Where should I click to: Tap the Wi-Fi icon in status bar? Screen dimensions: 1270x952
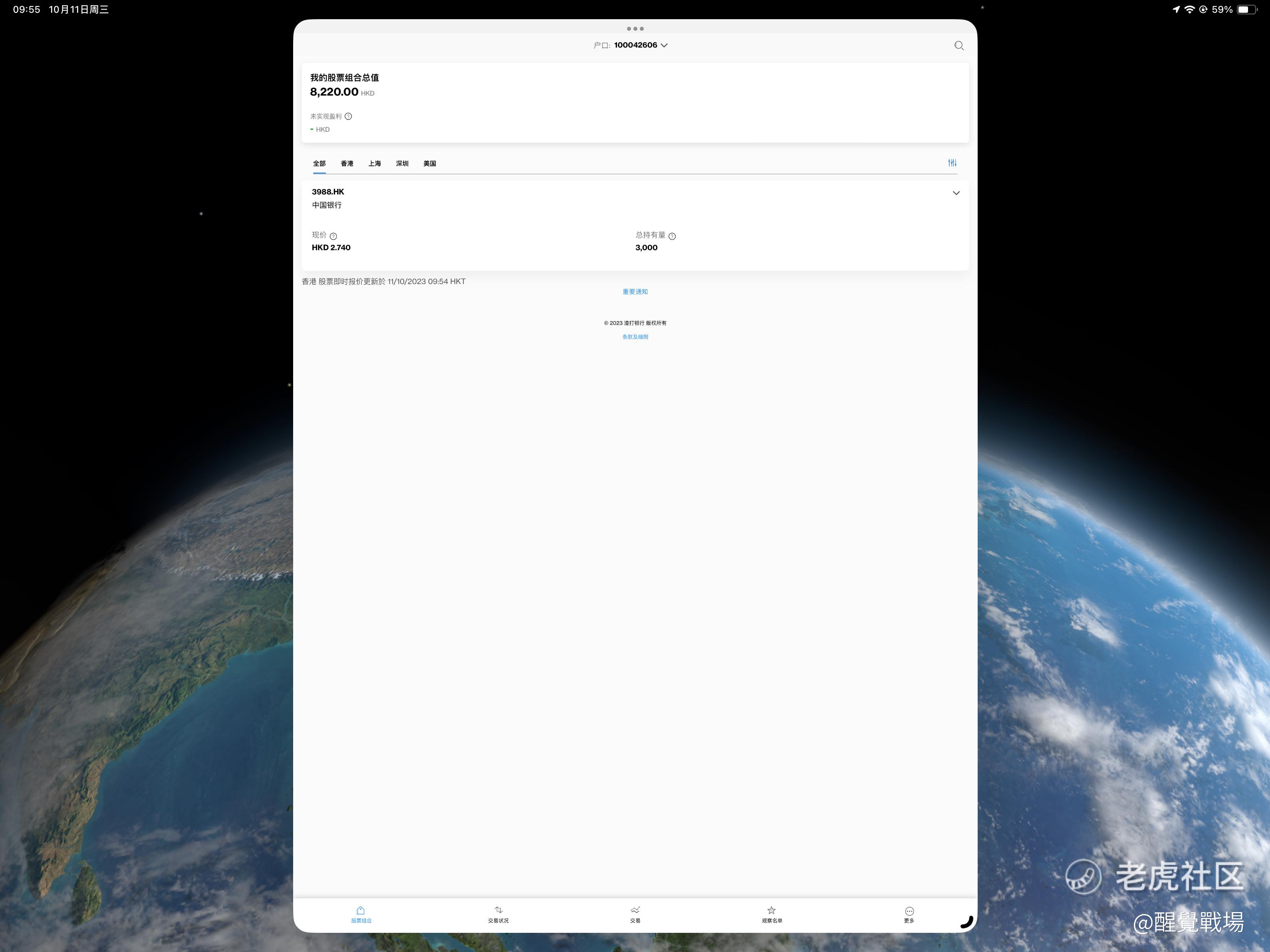[x=1189, y=9]
